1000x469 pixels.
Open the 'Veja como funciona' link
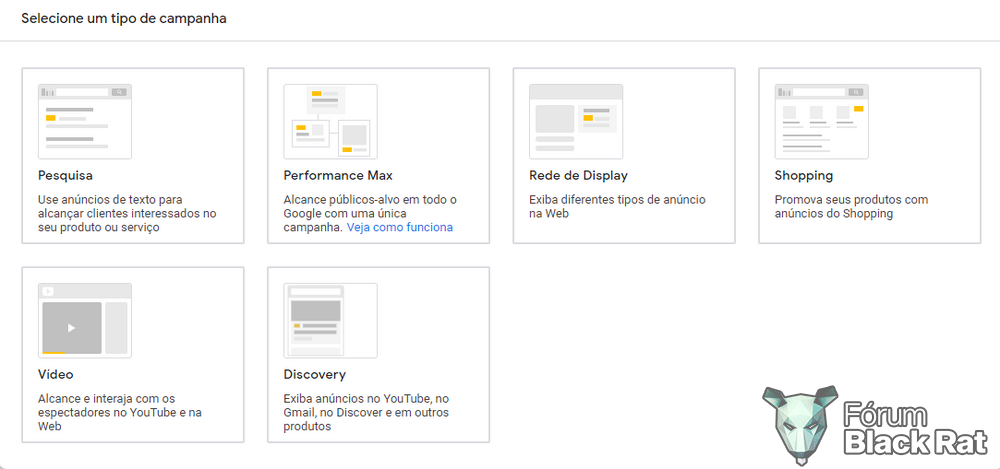tap(400, 227)
